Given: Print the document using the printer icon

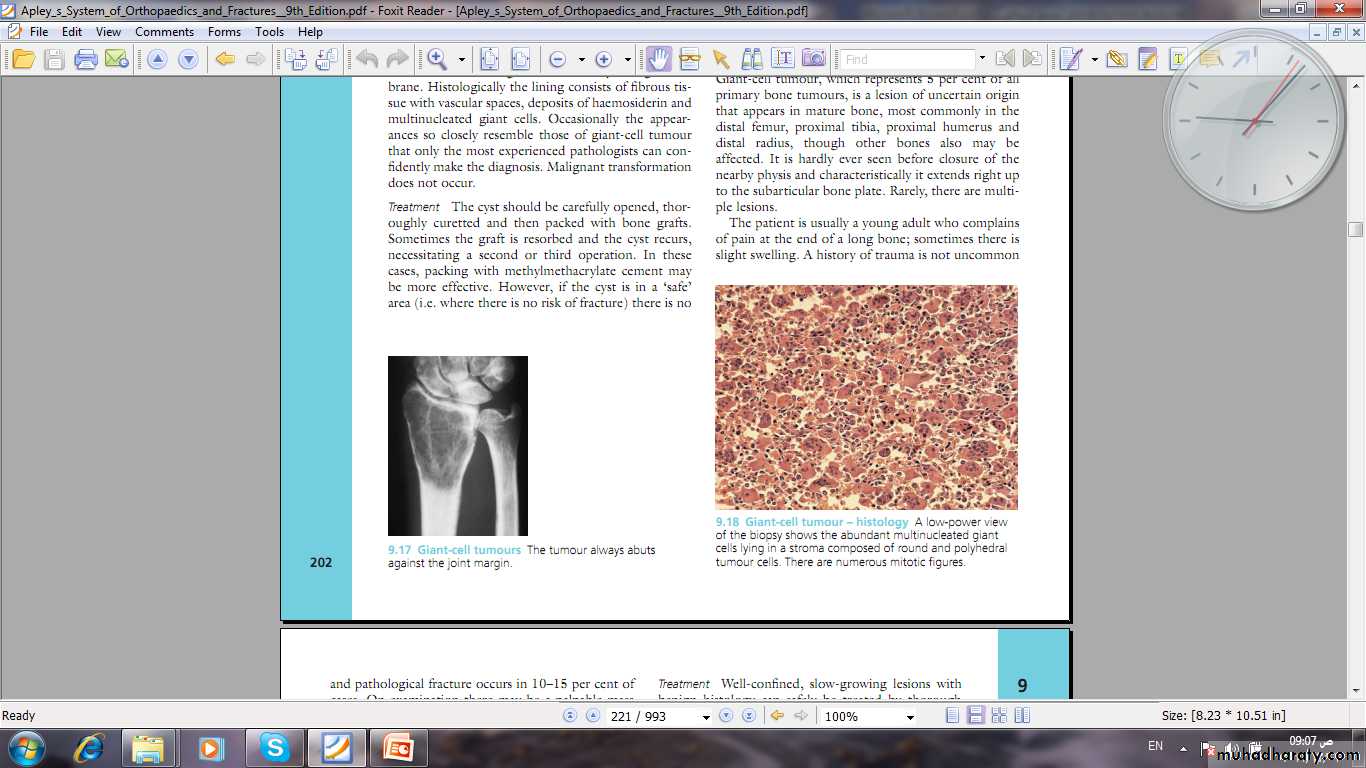Looking at the screenshot, I should click(x=86, y=59).
